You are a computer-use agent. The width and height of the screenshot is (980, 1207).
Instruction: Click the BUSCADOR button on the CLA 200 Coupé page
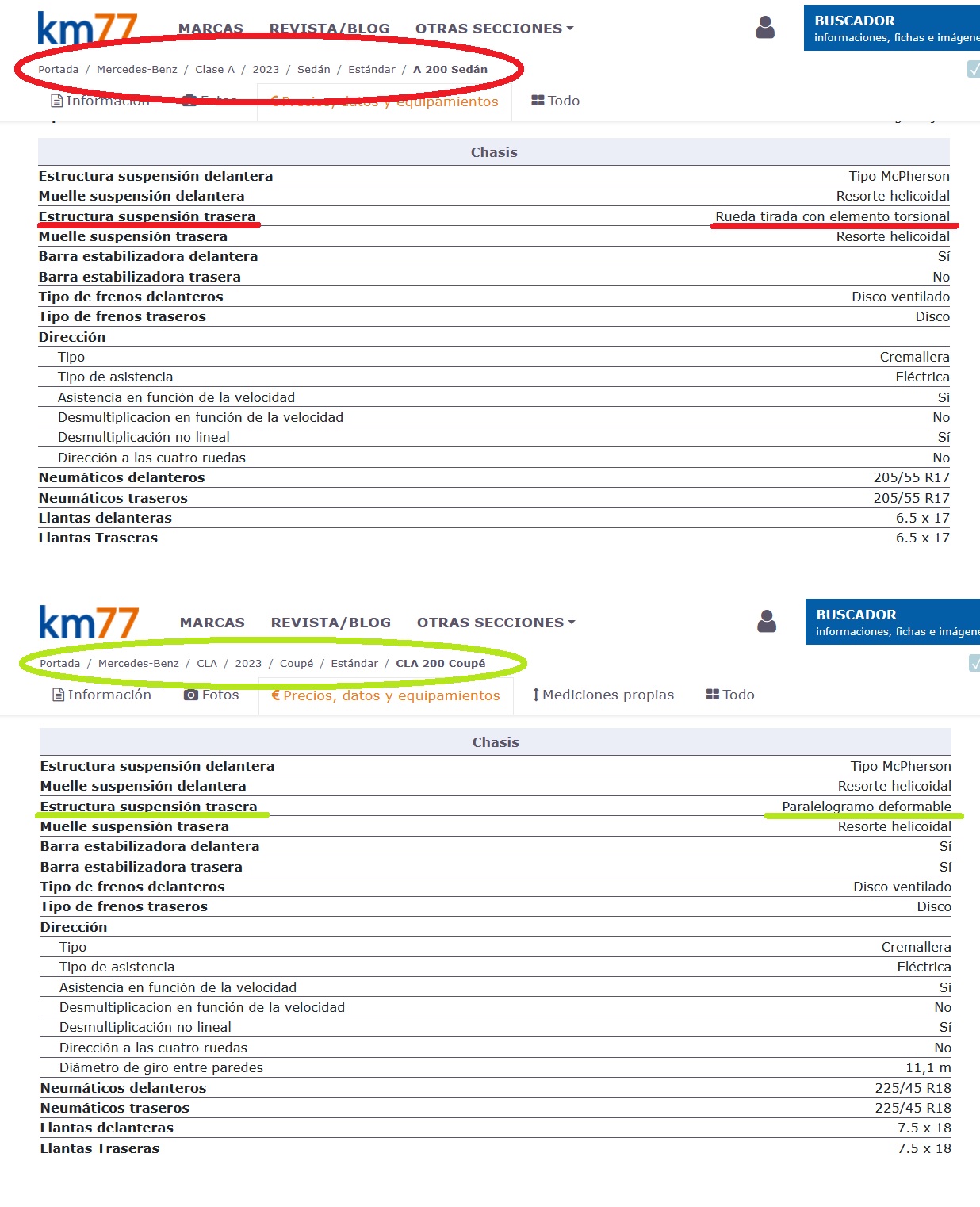click(x=893, y=622)
